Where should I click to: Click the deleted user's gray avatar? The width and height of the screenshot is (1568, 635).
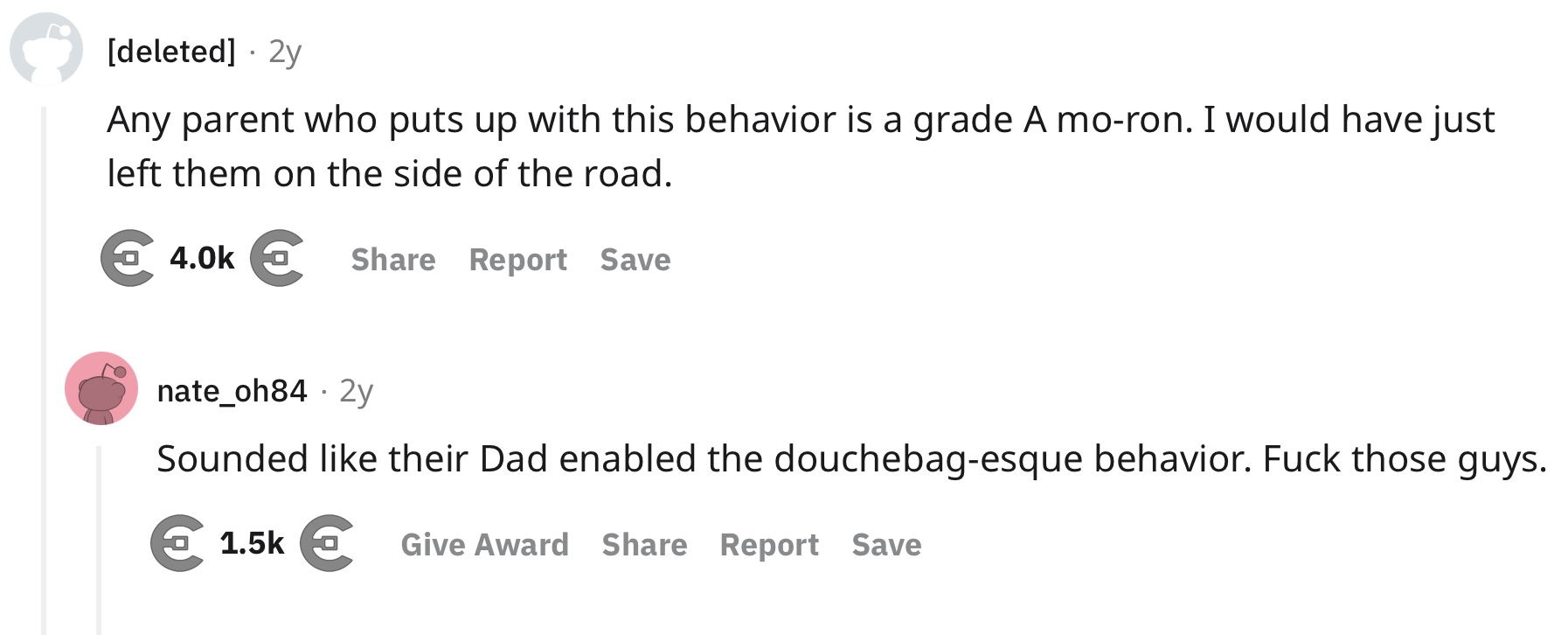pyautogui.click(x=46, y=49)
